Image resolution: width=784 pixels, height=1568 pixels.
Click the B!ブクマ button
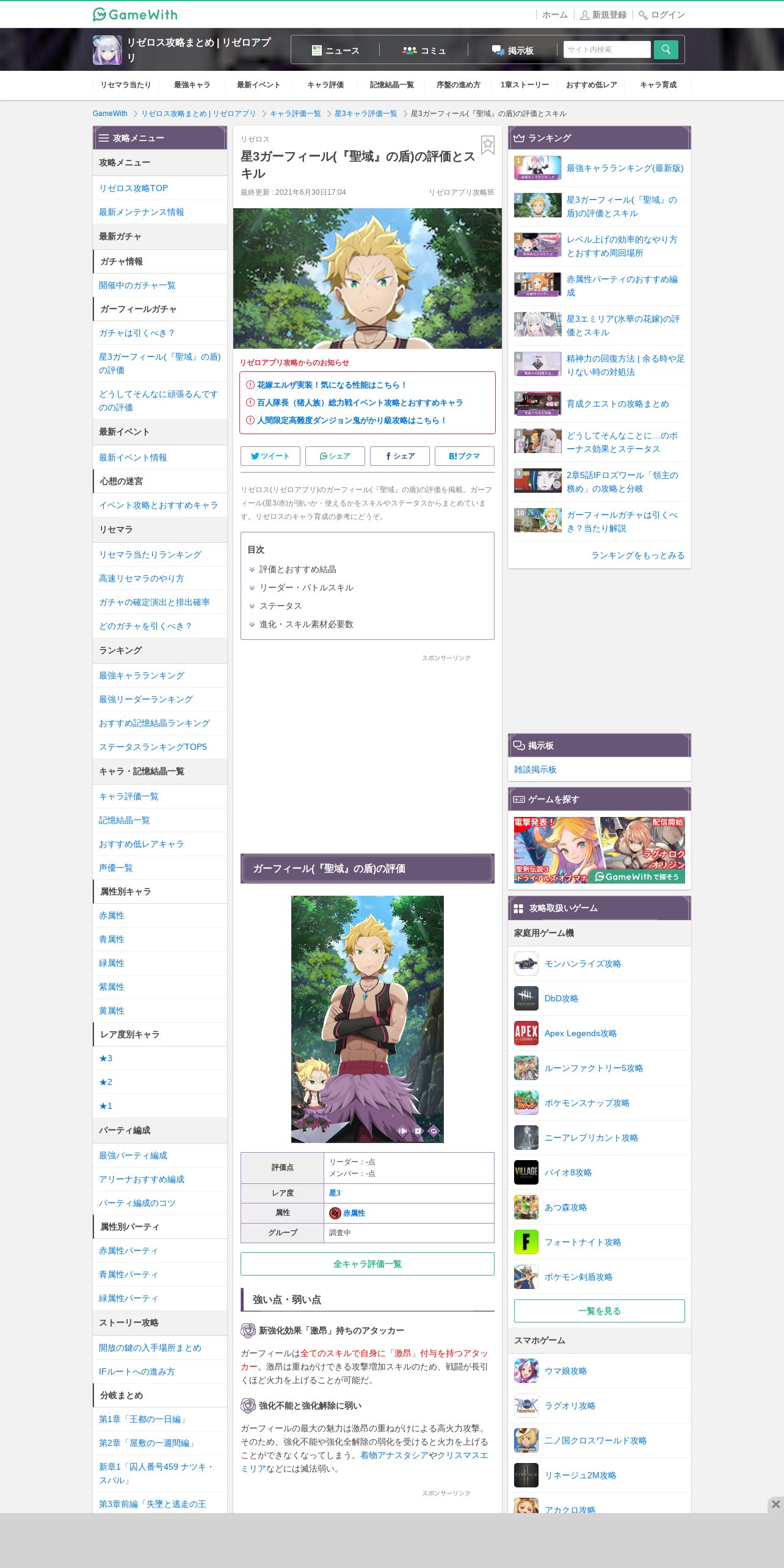pos(465,456)
